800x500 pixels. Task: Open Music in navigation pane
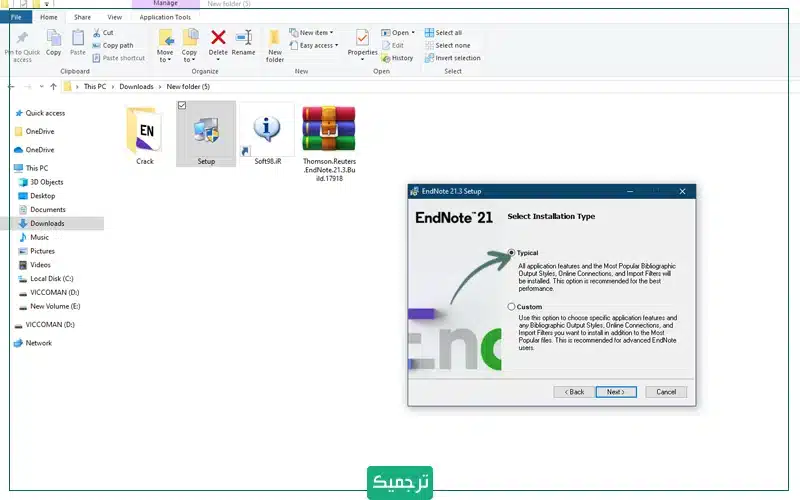pyautogui.click(x=34, y=237)
